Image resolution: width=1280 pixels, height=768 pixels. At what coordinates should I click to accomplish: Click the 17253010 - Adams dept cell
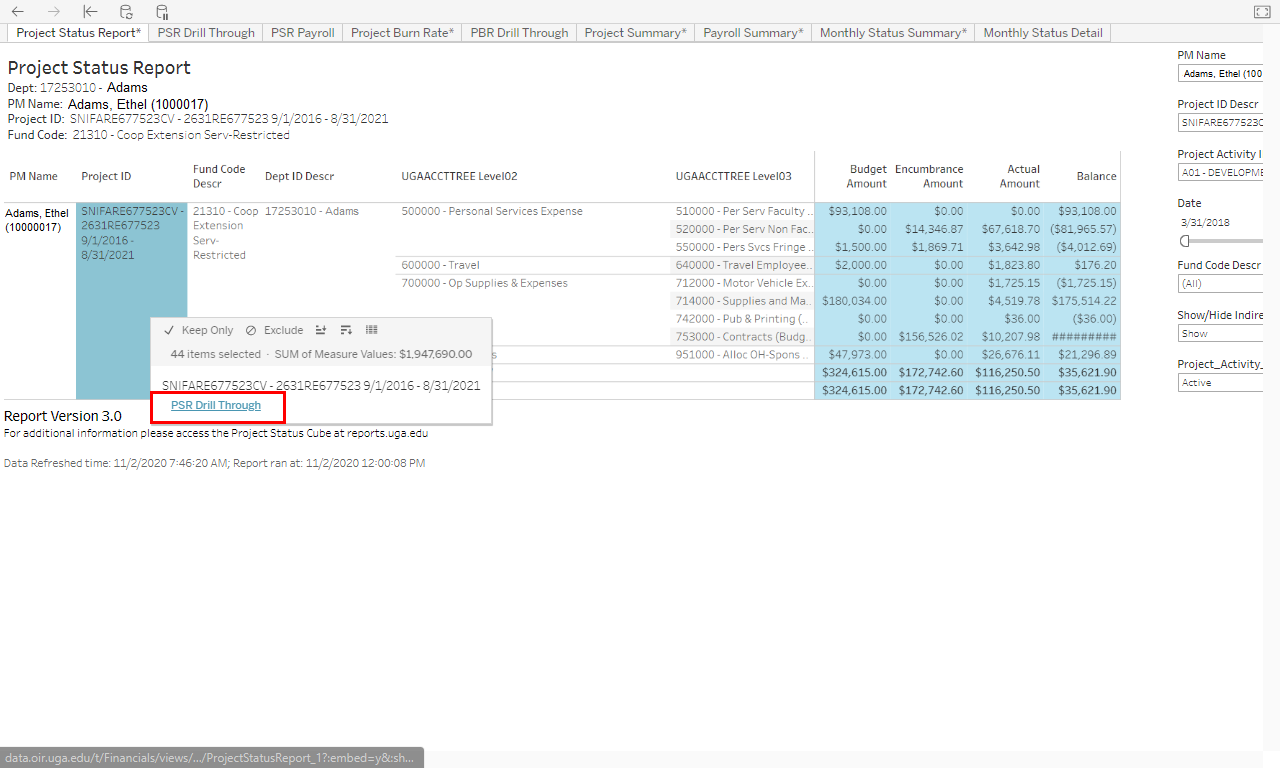[311, 211]
